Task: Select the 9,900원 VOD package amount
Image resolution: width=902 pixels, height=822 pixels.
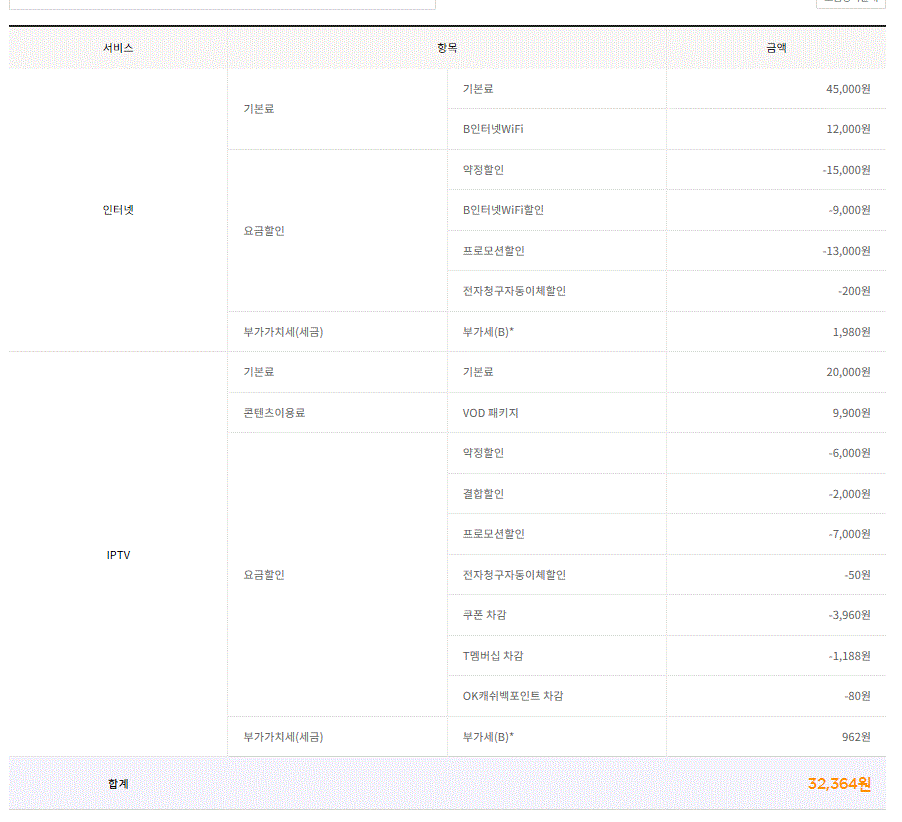Action: pyautogui.click(x=851, y=413)
